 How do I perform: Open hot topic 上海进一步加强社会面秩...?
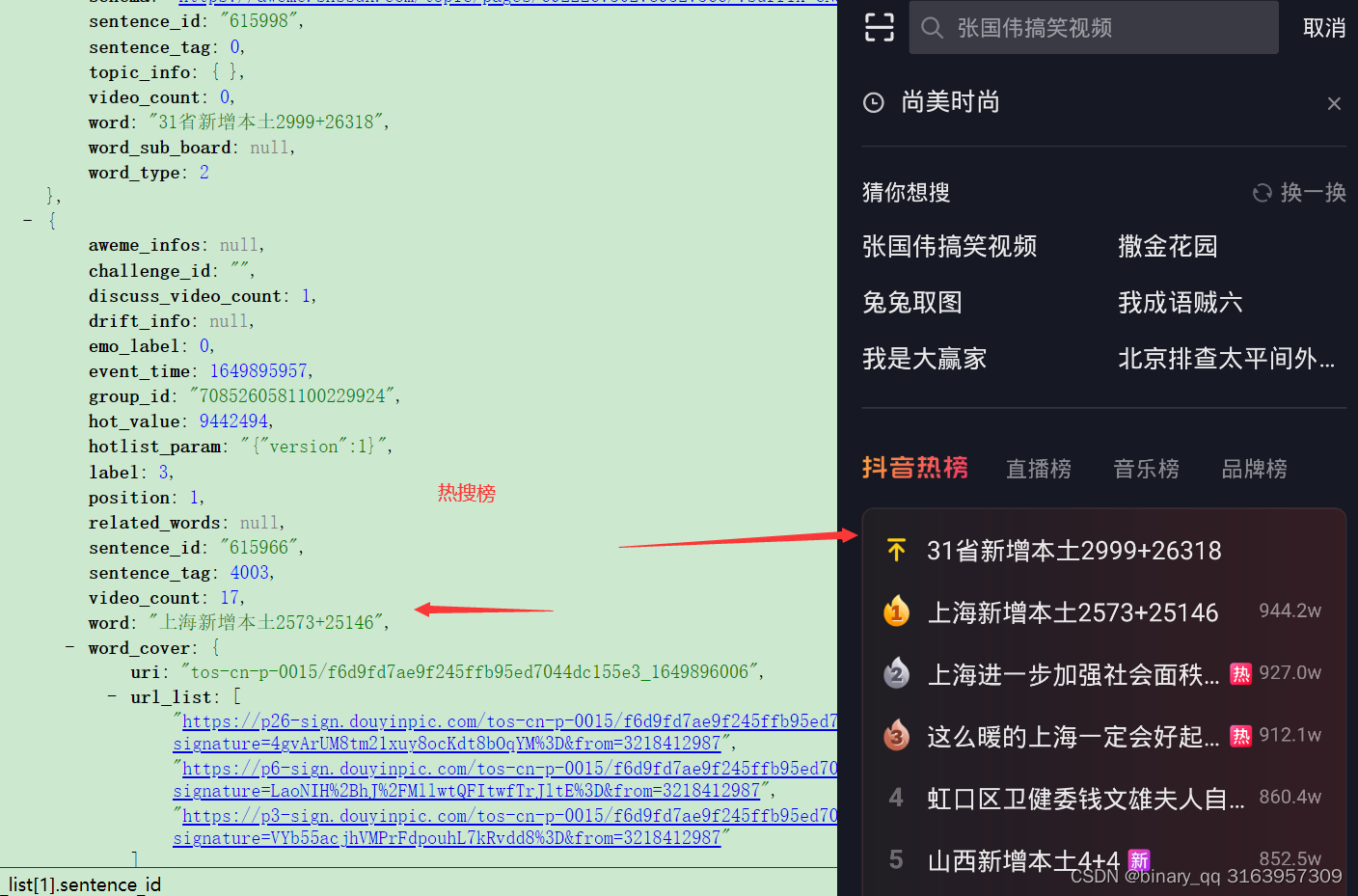(1073, 674)
